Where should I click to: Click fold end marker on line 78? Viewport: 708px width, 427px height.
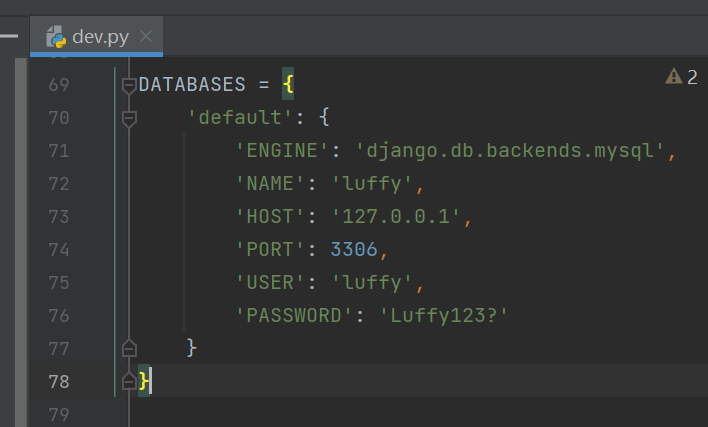128,381
